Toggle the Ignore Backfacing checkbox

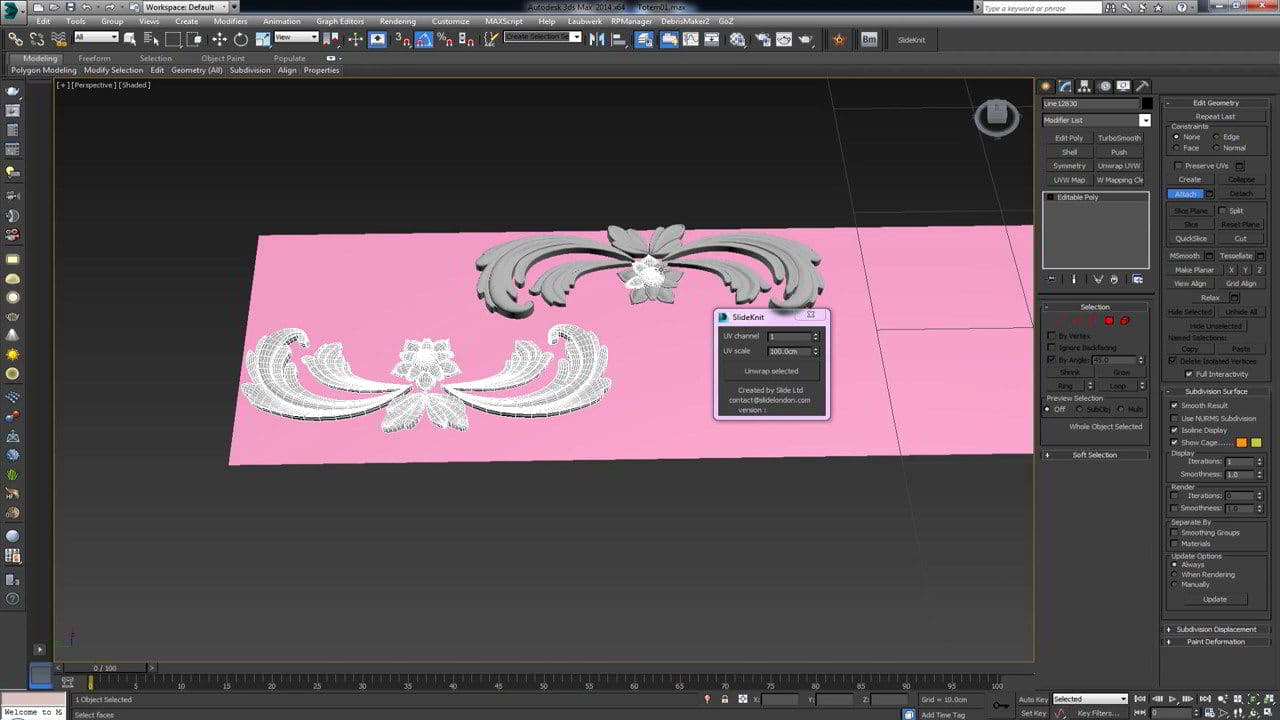1050,348
